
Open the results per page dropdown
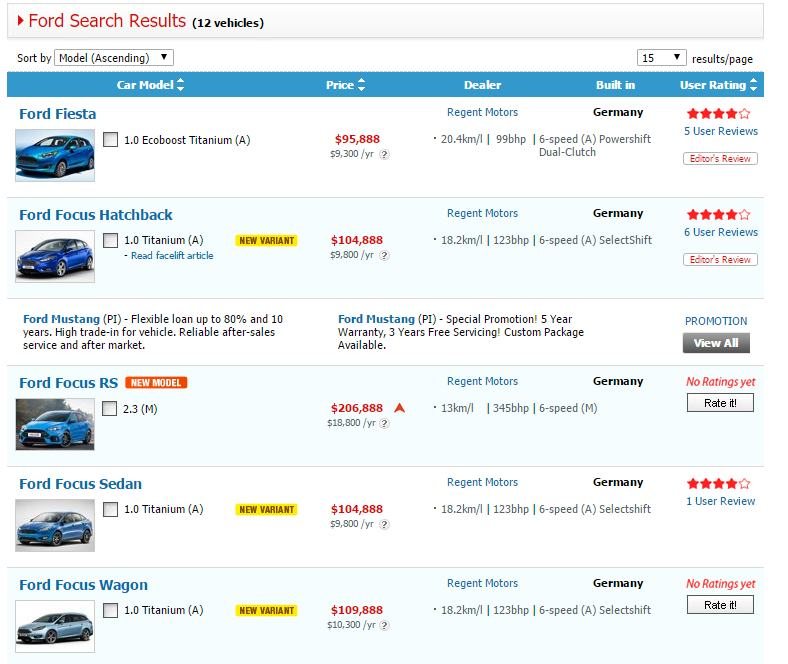[x=661, y=58]
